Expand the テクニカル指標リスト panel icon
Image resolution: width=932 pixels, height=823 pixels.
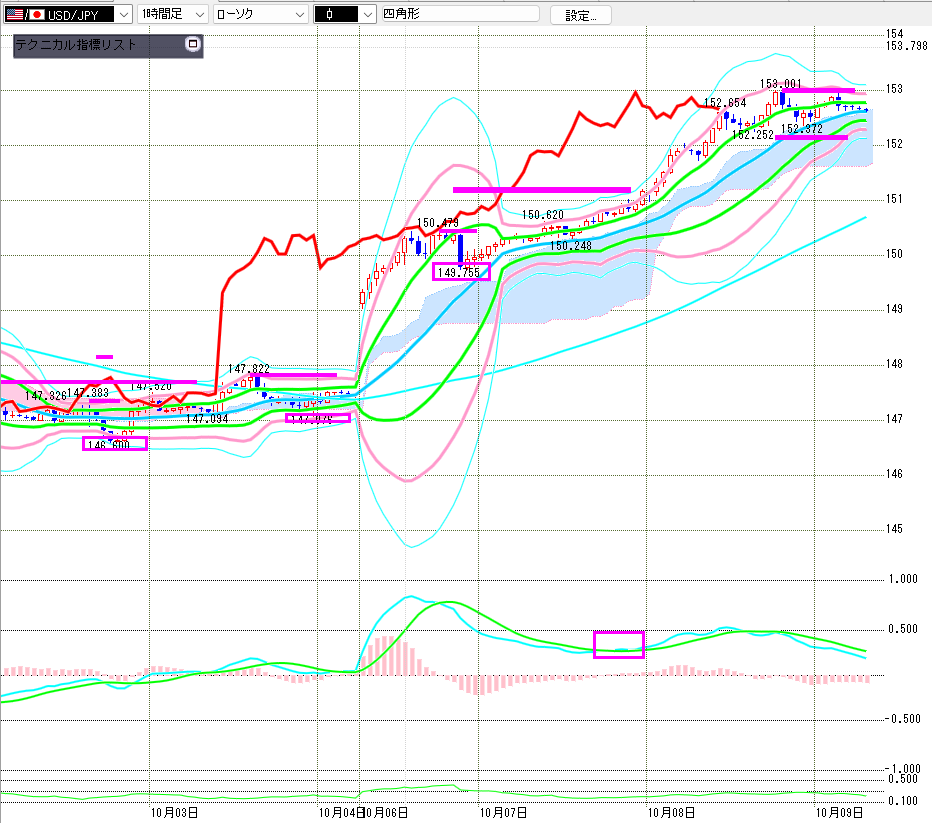193,44
